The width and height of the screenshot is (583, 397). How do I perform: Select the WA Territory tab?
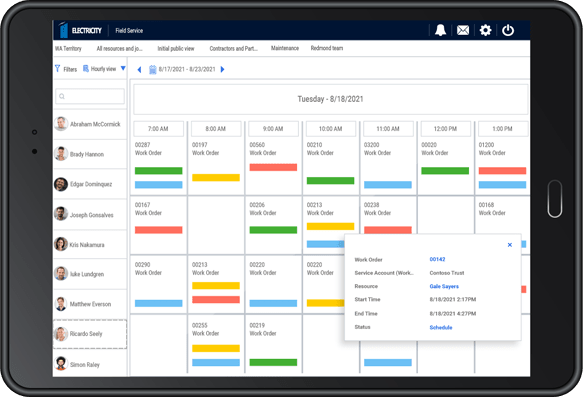pyautogui.click(x=68, y=48)
